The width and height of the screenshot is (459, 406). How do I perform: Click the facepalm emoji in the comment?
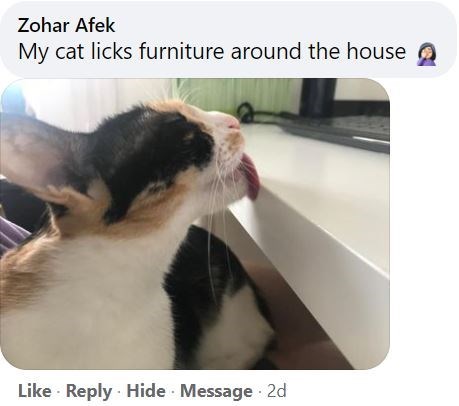click(427, 54)
